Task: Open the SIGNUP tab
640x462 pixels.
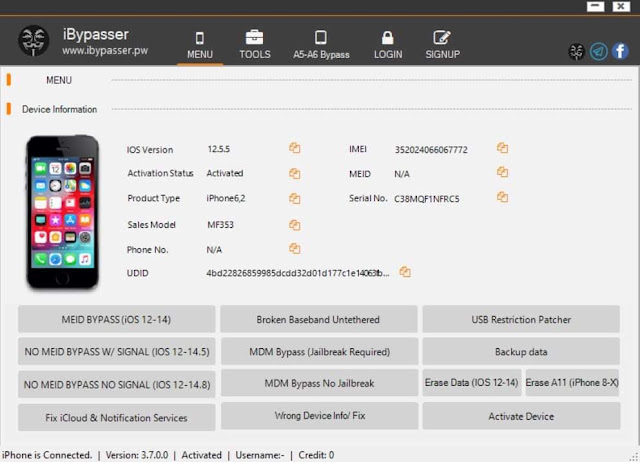Action: pyautogui.click(x=442, y=45)
